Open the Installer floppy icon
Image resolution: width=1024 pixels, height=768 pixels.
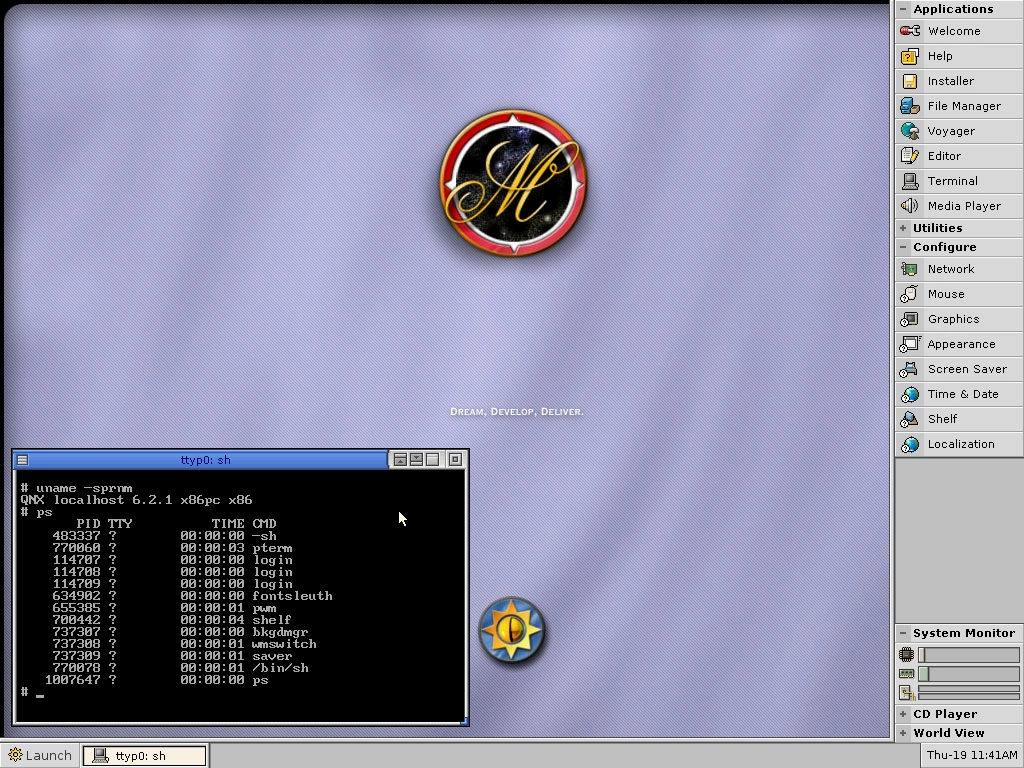tap(910, 81)
